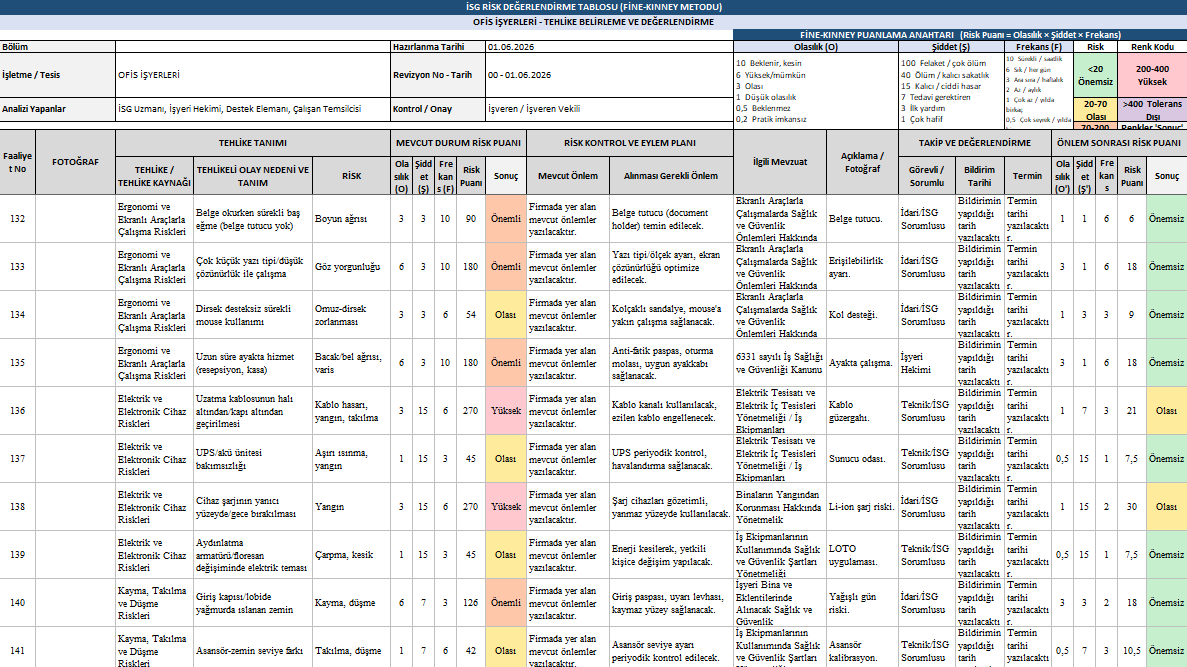Click activity number 132 cell
1187x667 pixels.
[x=17, y=219]
